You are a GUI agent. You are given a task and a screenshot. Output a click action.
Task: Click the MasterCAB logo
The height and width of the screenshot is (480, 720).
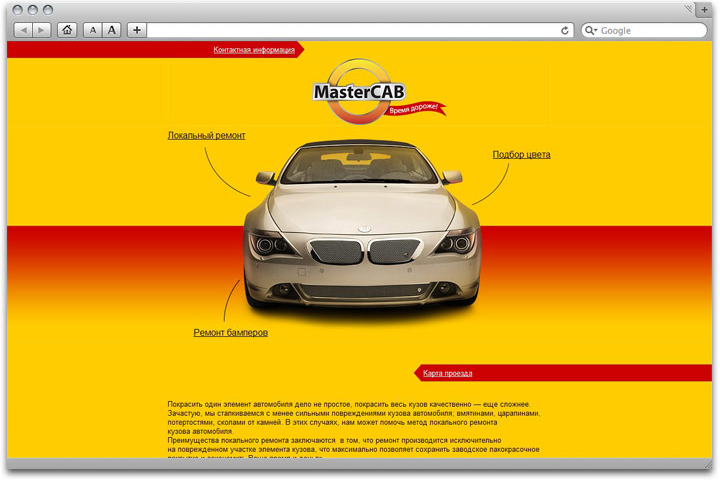(359, 92)
